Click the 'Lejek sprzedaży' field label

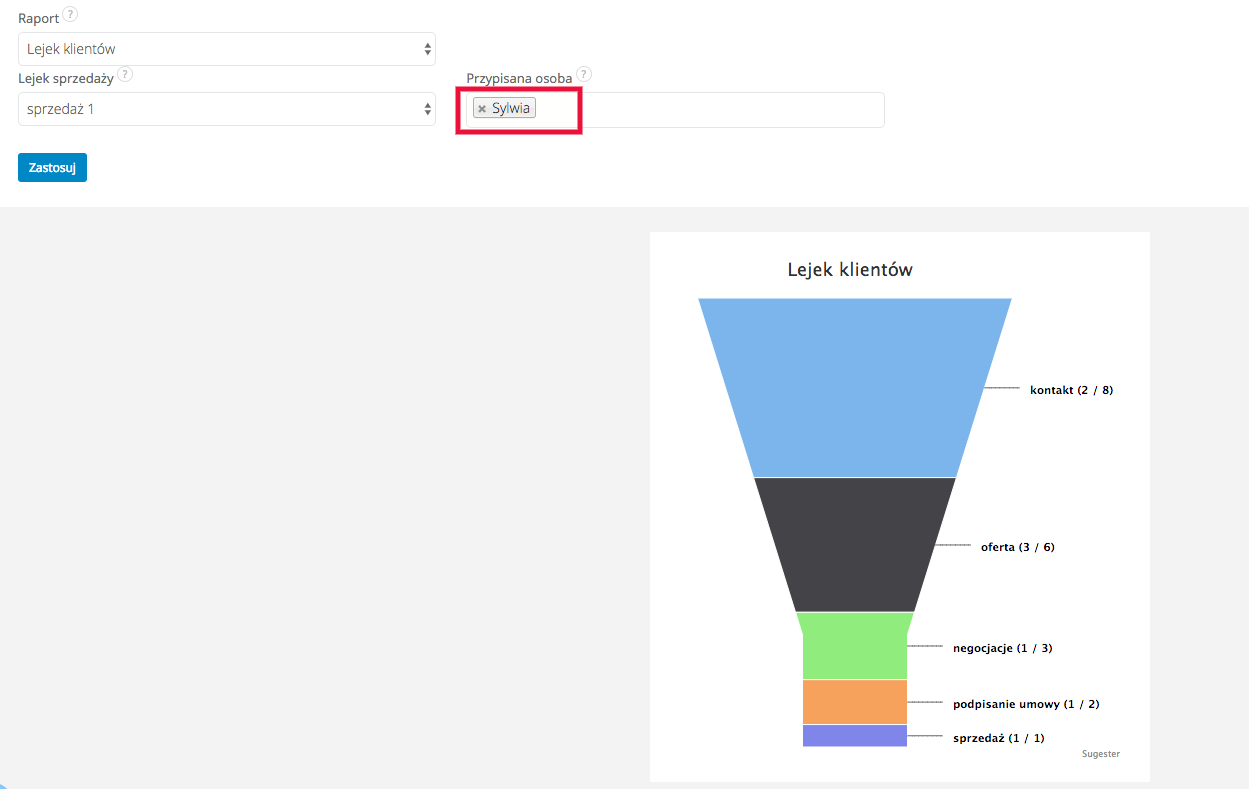coord(66,78)
